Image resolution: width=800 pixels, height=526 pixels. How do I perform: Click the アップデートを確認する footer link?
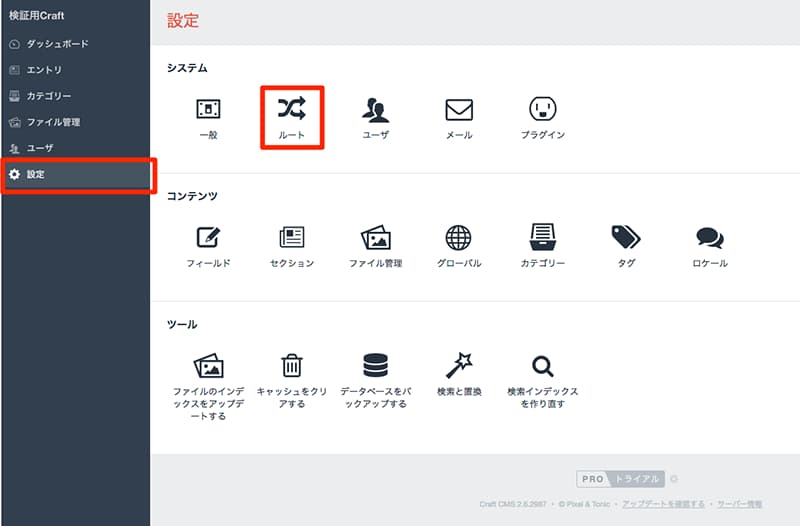pos(663,504)
